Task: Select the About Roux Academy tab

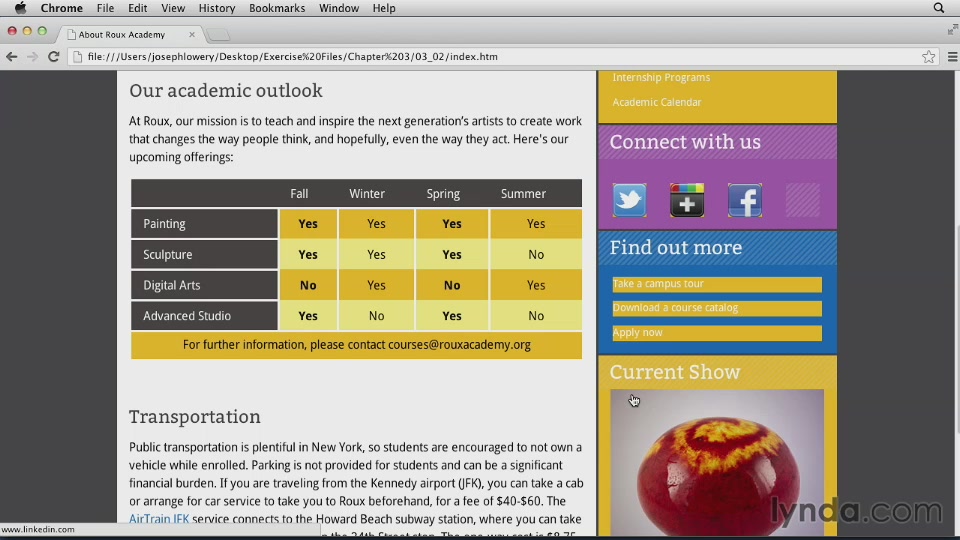Action: 129,34
